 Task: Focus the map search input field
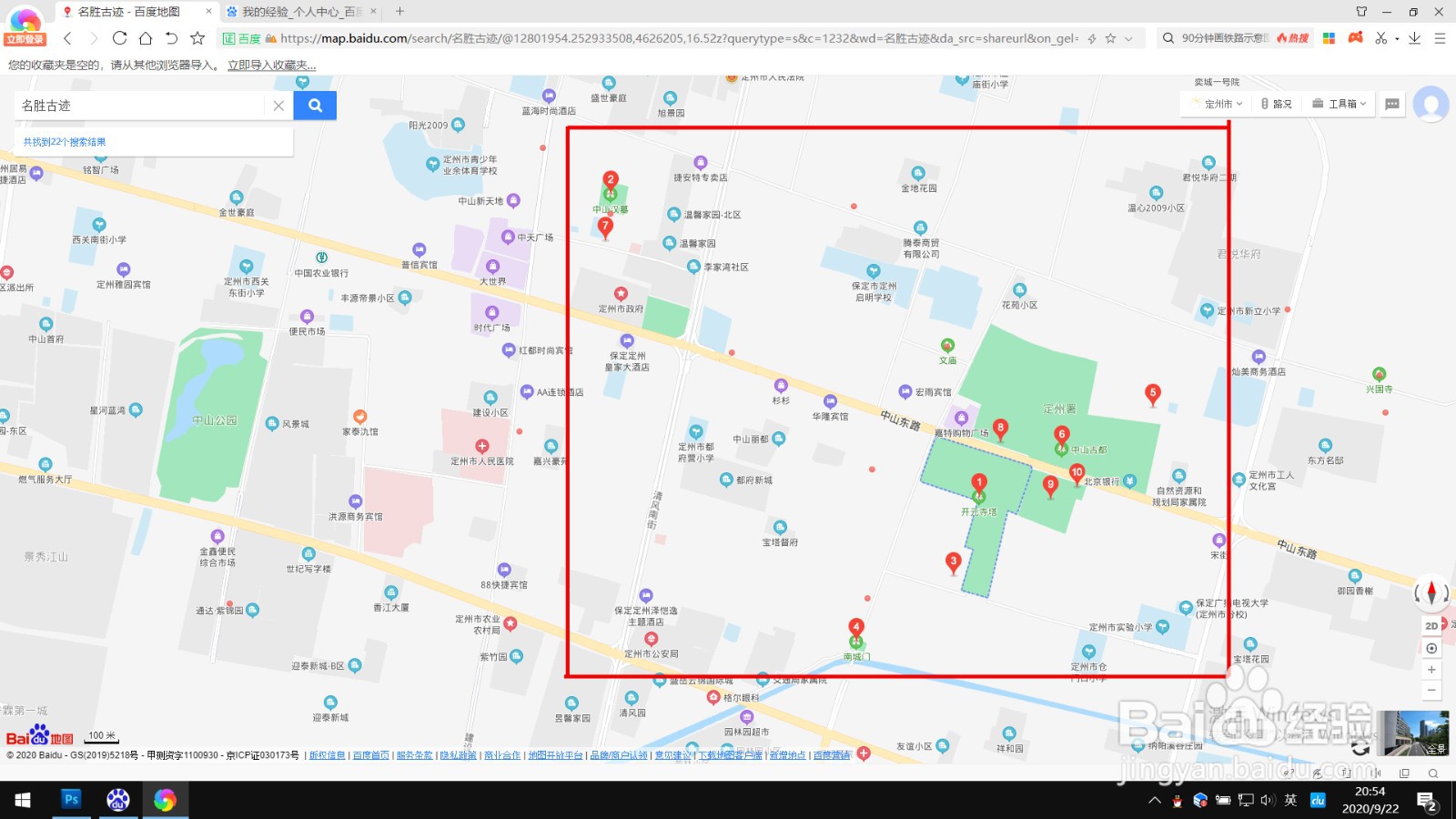pyautogui.click(x=141, y=106)
